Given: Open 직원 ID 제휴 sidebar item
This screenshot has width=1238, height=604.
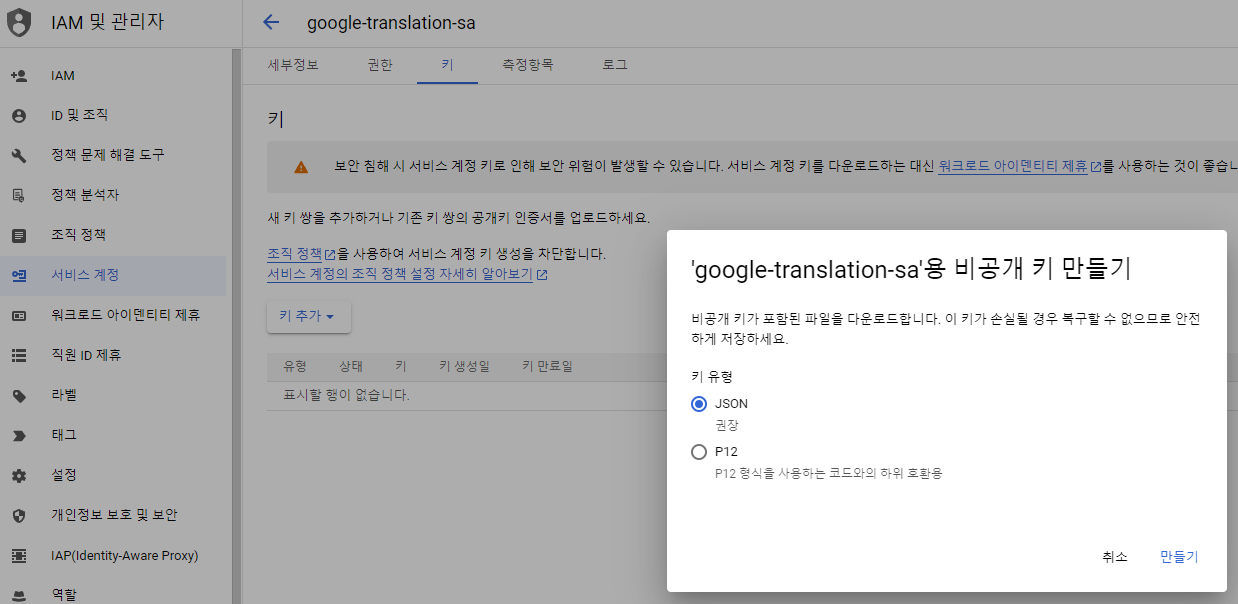Looking at the screenshot, I should click(x=113, y=355).
